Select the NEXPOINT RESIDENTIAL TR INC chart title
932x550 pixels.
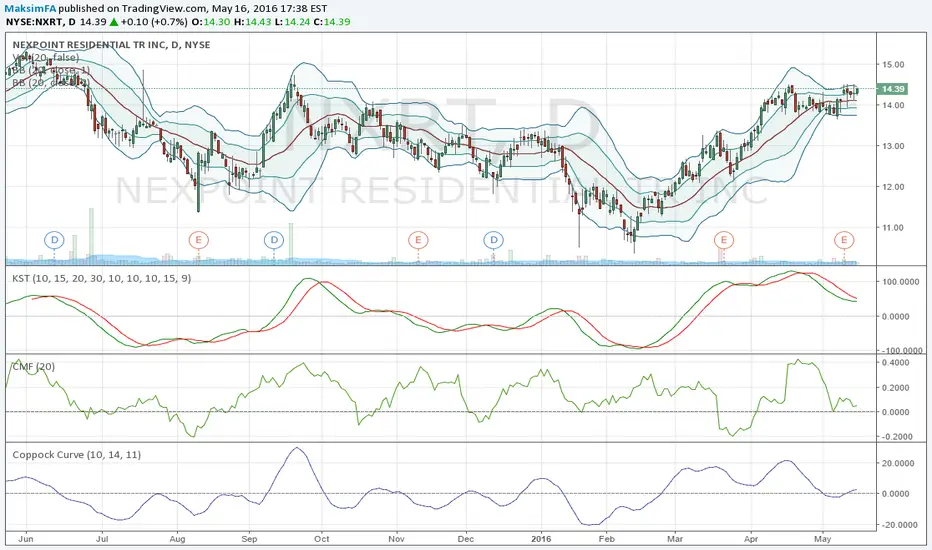(111, 45)
